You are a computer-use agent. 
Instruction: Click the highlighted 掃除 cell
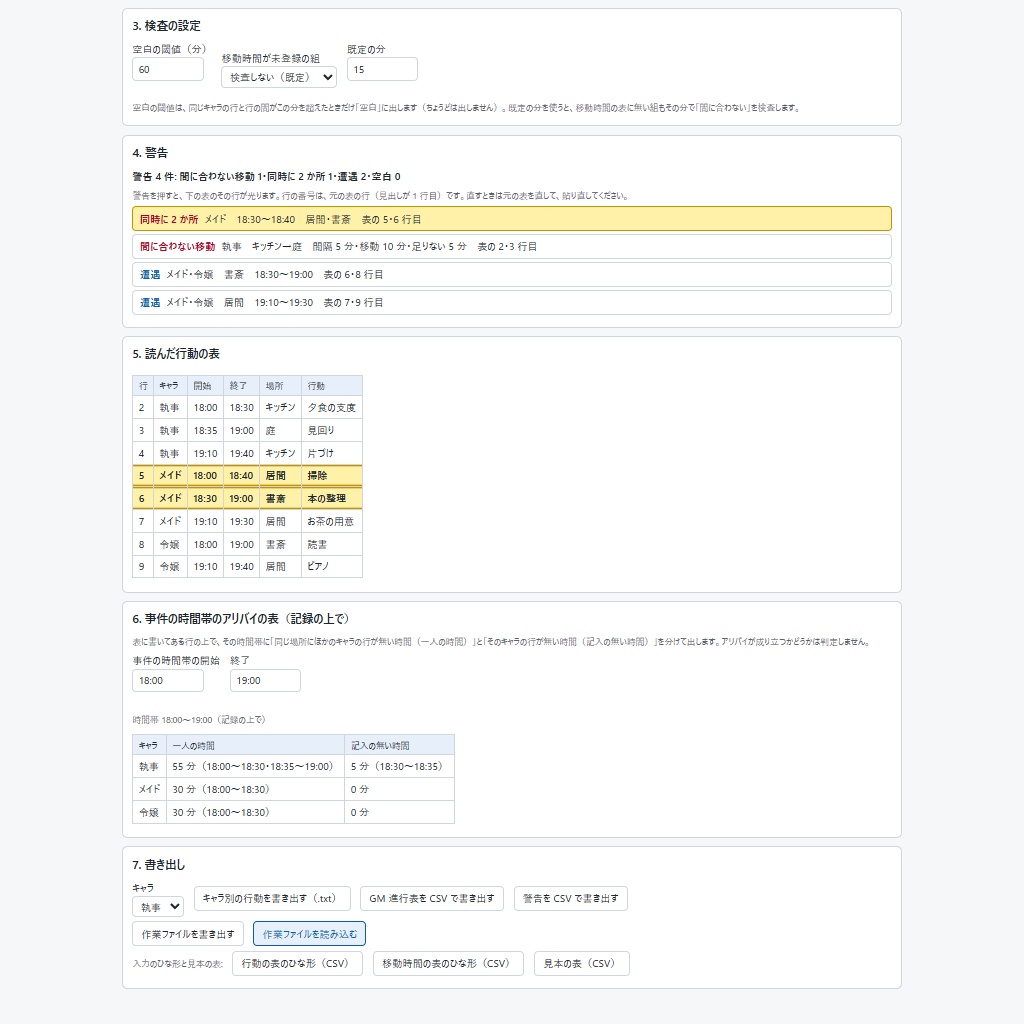(332, 475)
